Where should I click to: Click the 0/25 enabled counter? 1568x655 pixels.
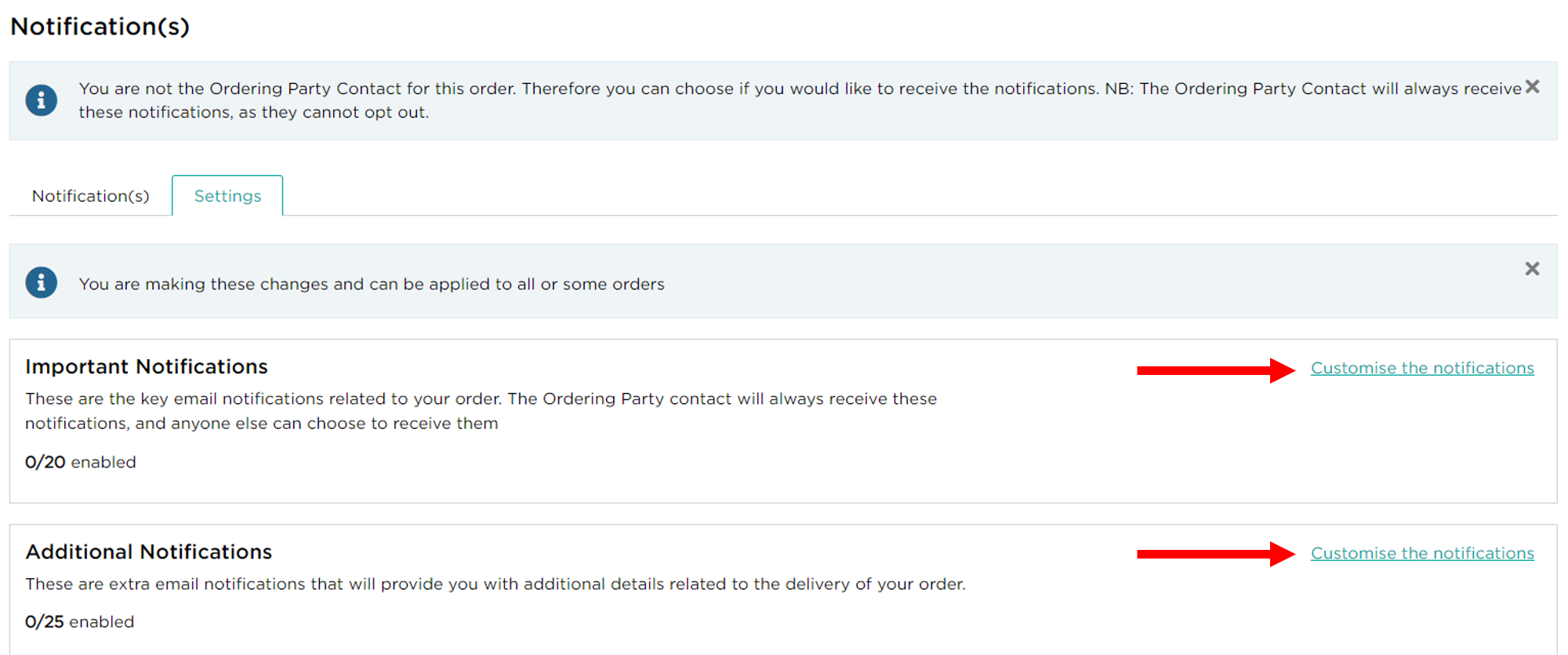point(80,621)
